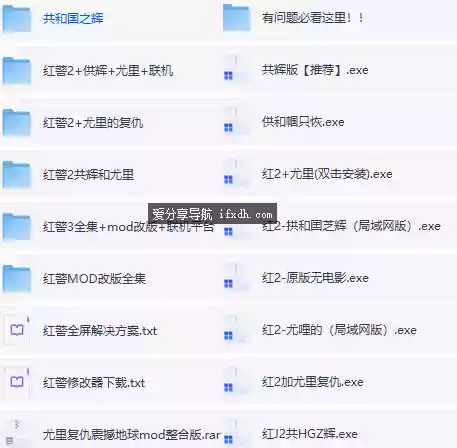Screen dimensions: 457x448
Task: Select the 红警3全集+mod改版+联机平台 label
Action: tap(128, 227)
